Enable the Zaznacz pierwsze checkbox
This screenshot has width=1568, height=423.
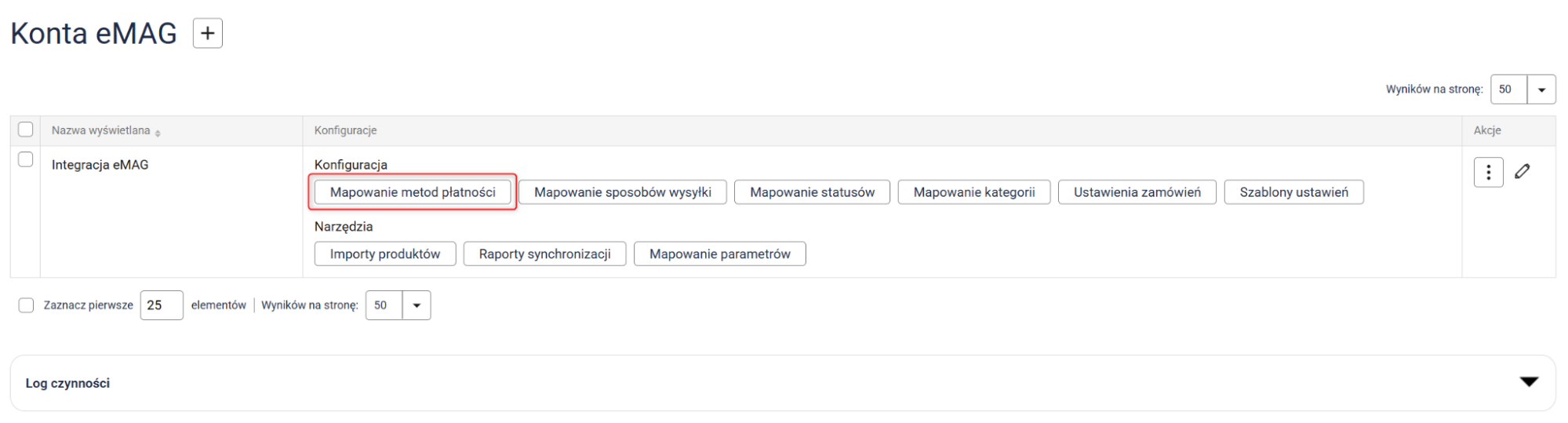click(27, 305)
